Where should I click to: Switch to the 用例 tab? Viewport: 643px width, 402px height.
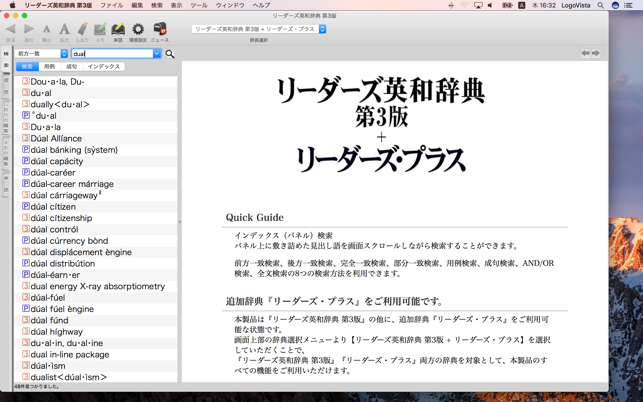coord(49,67)
